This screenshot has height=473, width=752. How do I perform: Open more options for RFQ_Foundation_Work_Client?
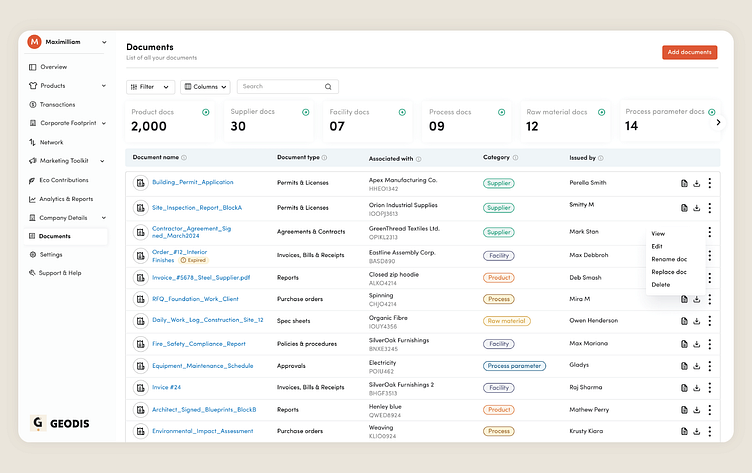pyautogui.click(x=710, y=299)
